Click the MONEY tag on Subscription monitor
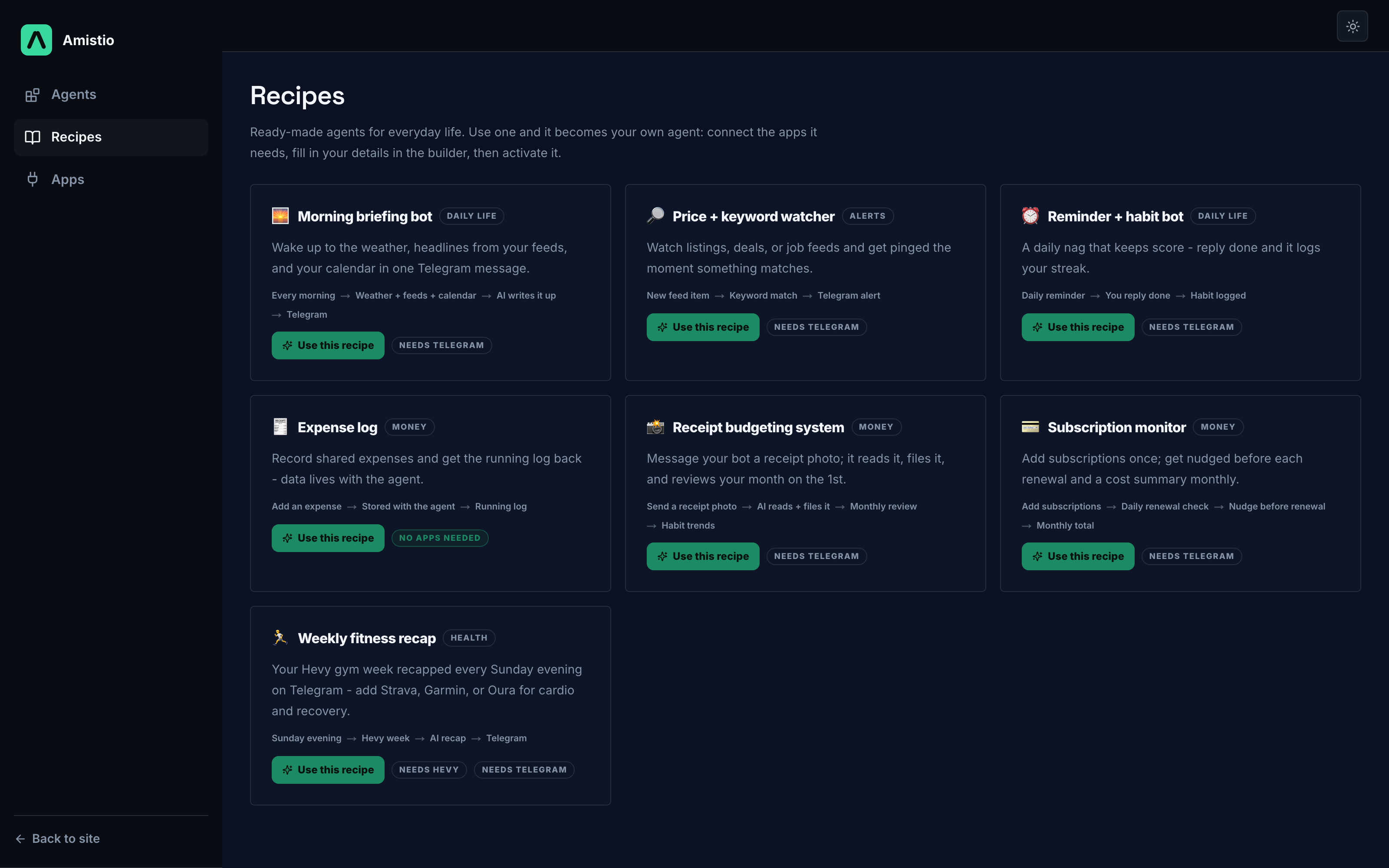The width and height of the screenshot is (1389, 868). tap(1218, 427)
